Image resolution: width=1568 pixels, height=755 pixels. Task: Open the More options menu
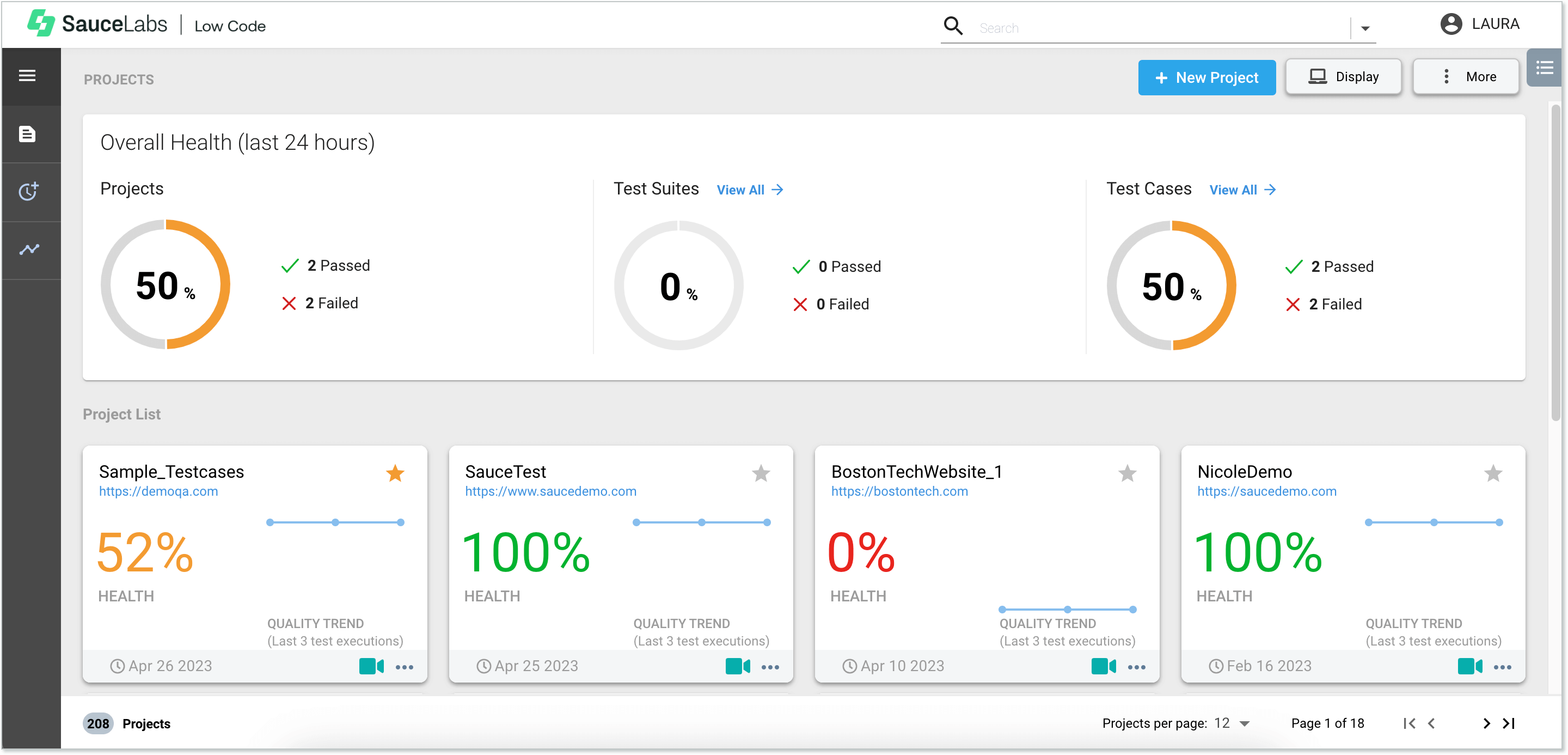1466,77
